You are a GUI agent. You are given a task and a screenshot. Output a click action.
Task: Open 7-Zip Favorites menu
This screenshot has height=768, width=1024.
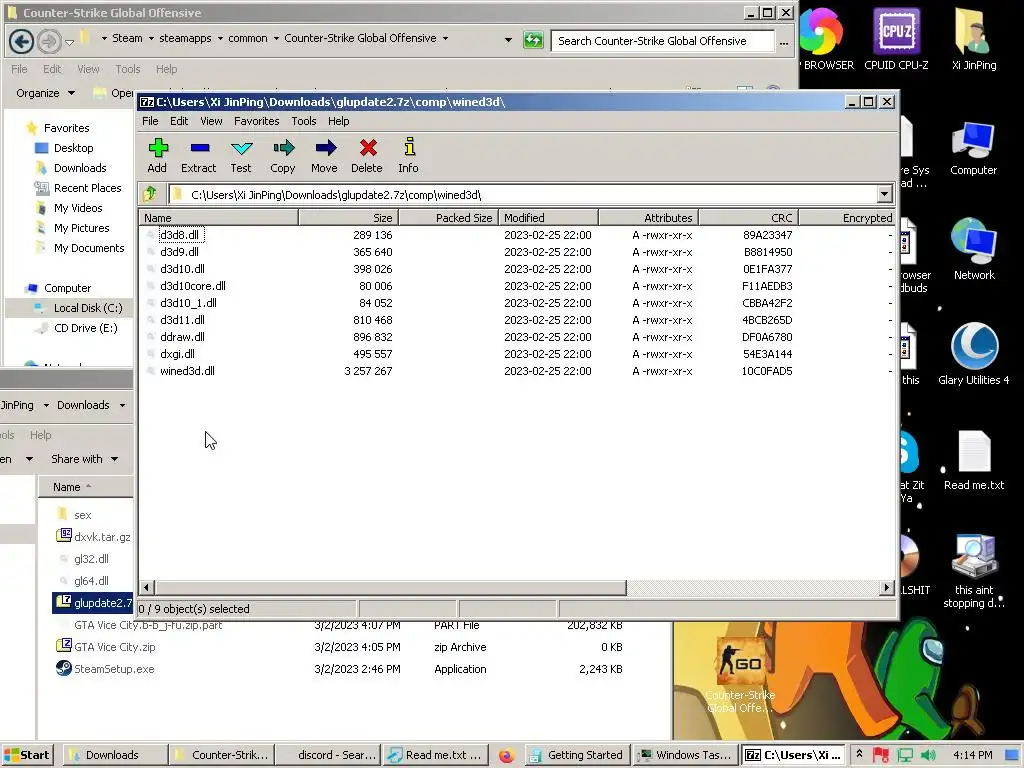click(x=257, y=121)
